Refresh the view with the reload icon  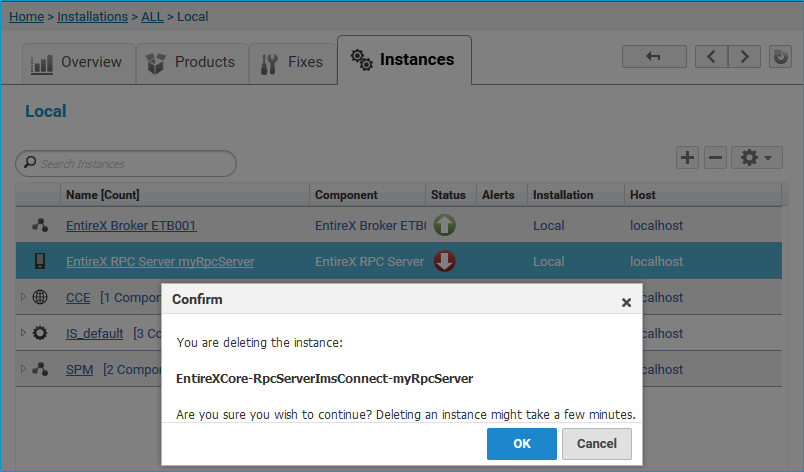pyautogui.click(x=780, y=56)
